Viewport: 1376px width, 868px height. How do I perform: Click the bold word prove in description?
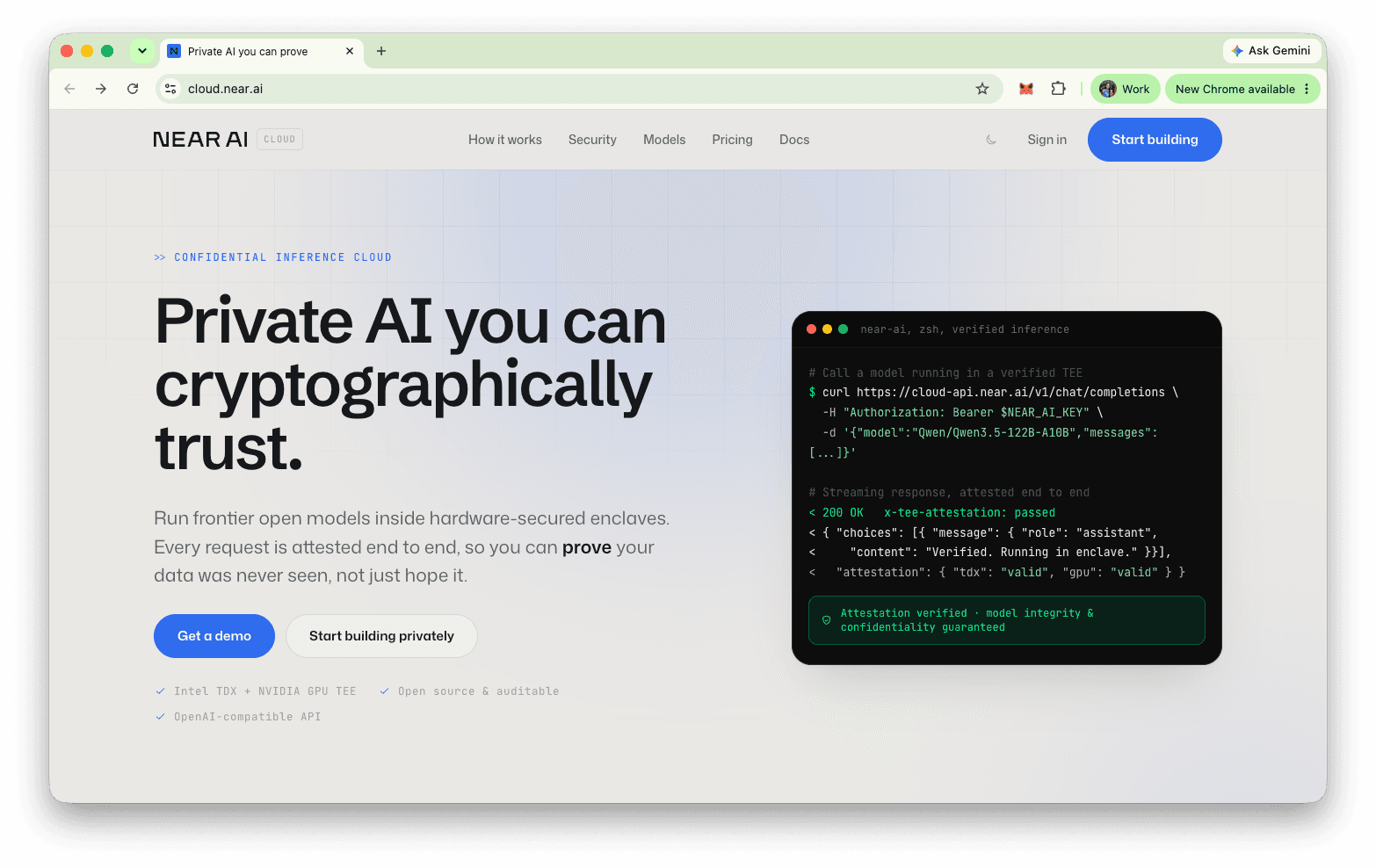[x=587, y=547]
